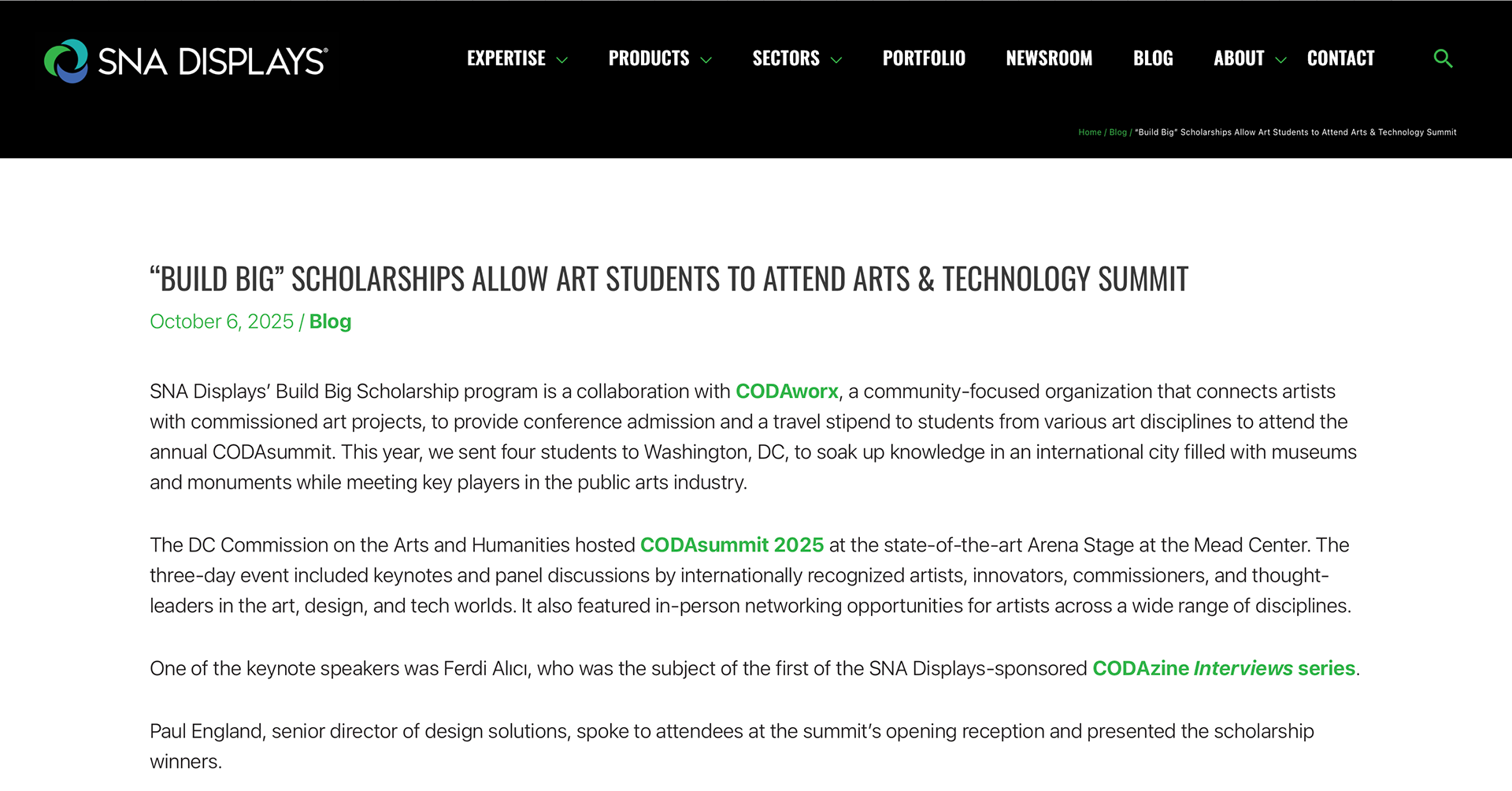Click the Expertise menu label
The height and width of the screenshot is (791, 1512).
pos(506,58)
